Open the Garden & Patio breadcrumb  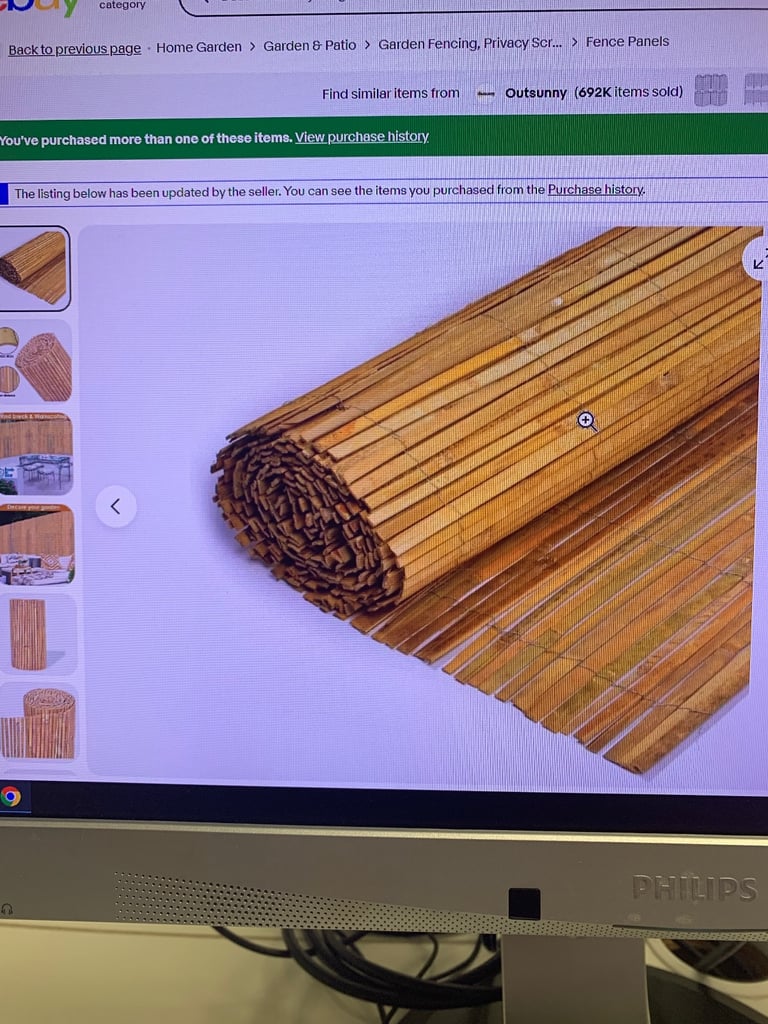click(310, 46)
